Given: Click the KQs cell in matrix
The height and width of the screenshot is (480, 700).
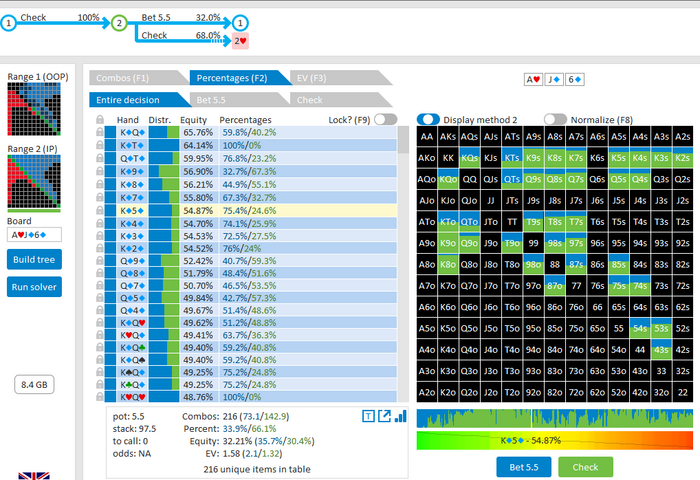Looking at the screenshot, I should 469,158.
